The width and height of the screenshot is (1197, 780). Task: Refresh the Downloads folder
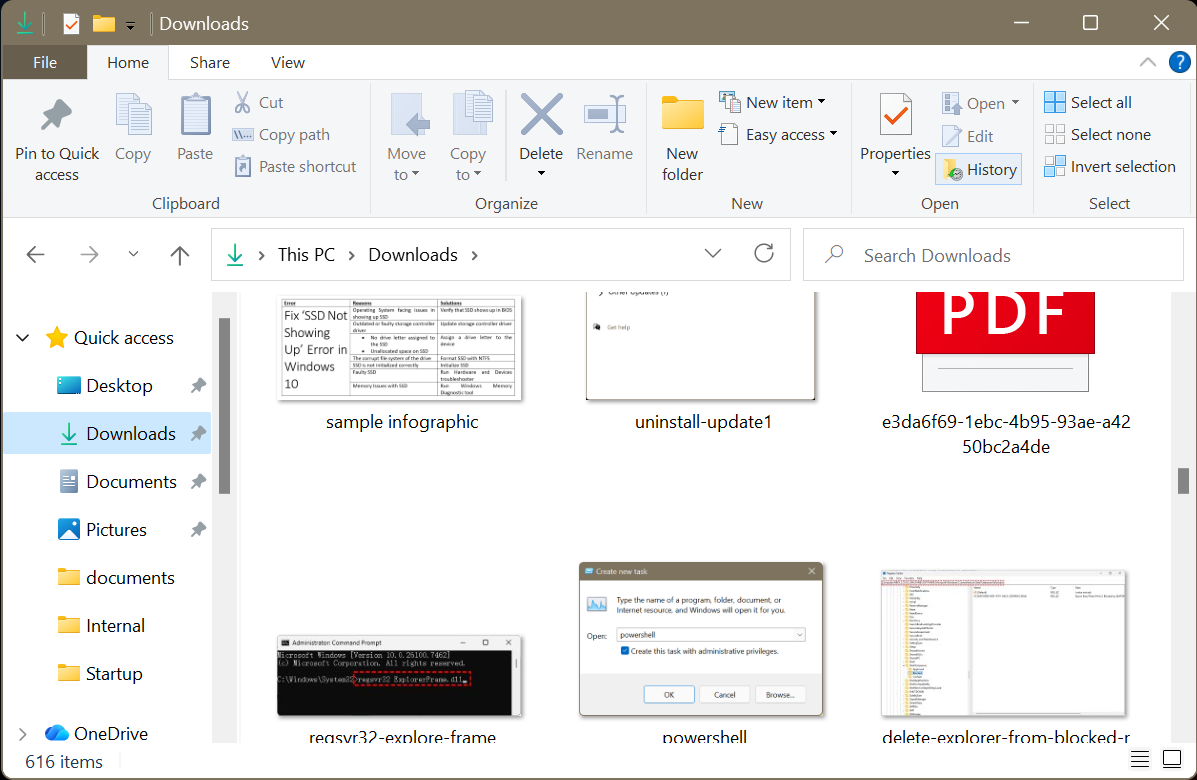pyautogui.click(x=764, y=253)
